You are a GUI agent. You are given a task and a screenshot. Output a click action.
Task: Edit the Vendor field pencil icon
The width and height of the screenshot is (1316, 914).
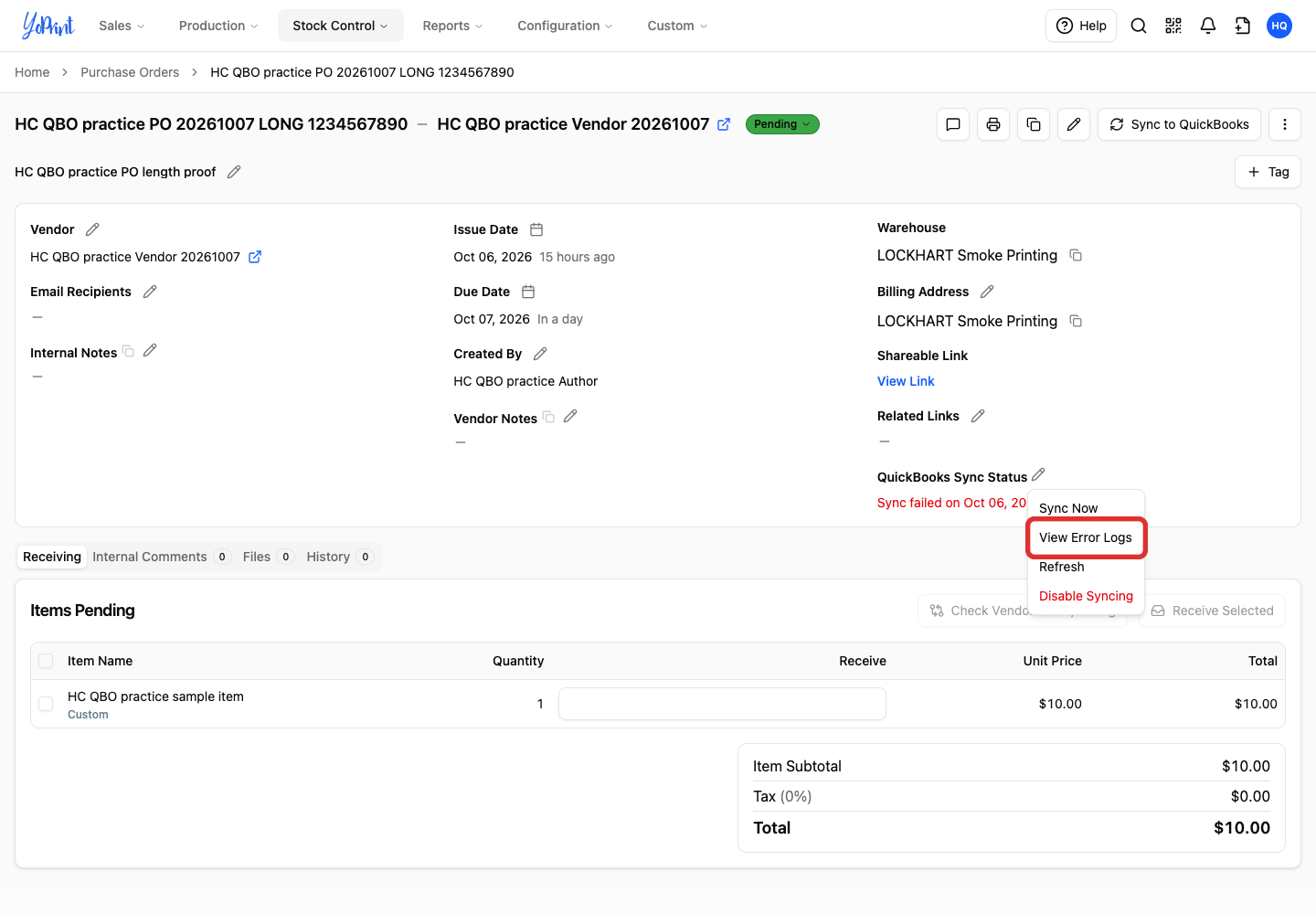[92, 229]
